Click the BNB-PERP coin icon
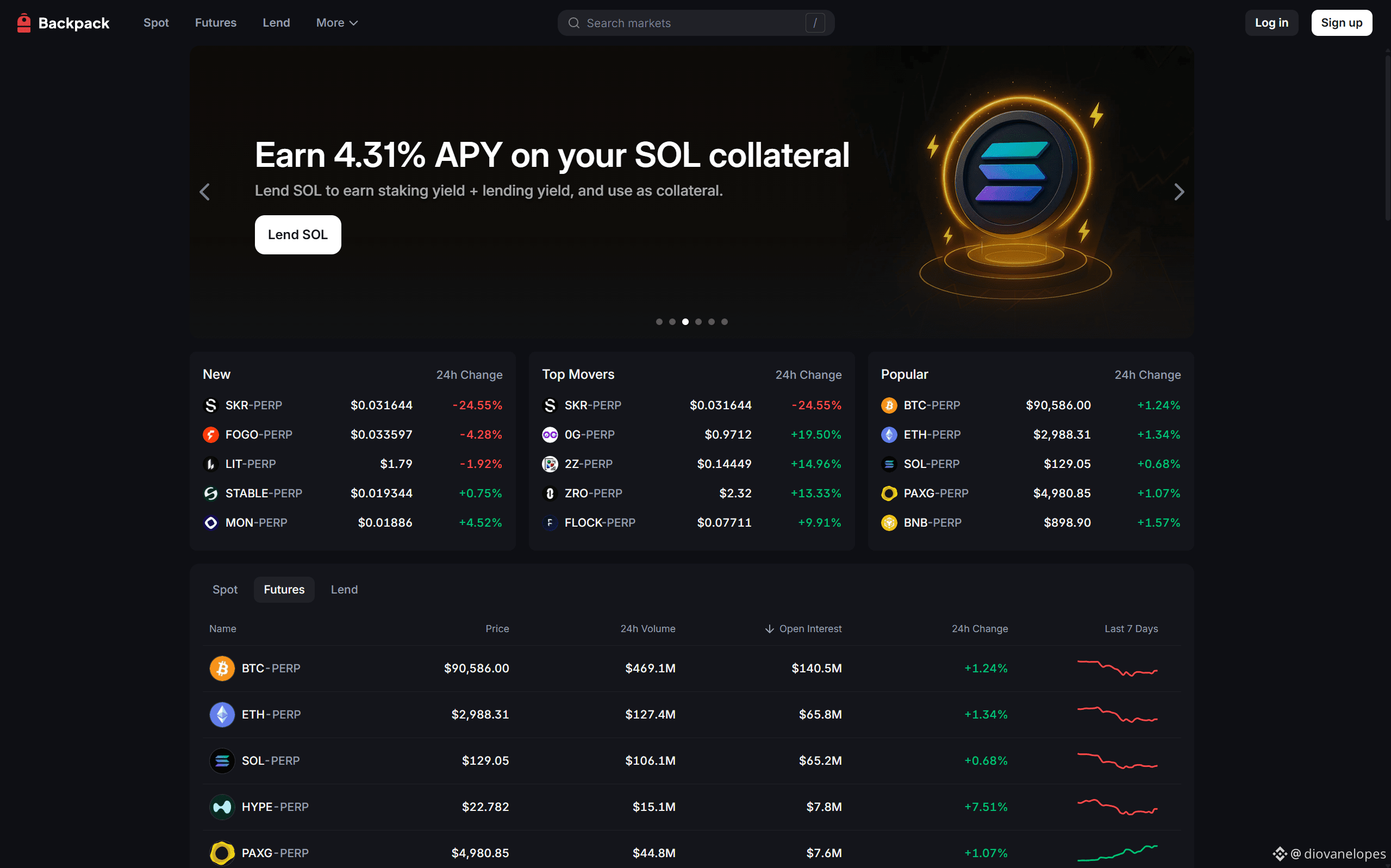This screenshot has width=1391, height=868. [x=889, y=522]
